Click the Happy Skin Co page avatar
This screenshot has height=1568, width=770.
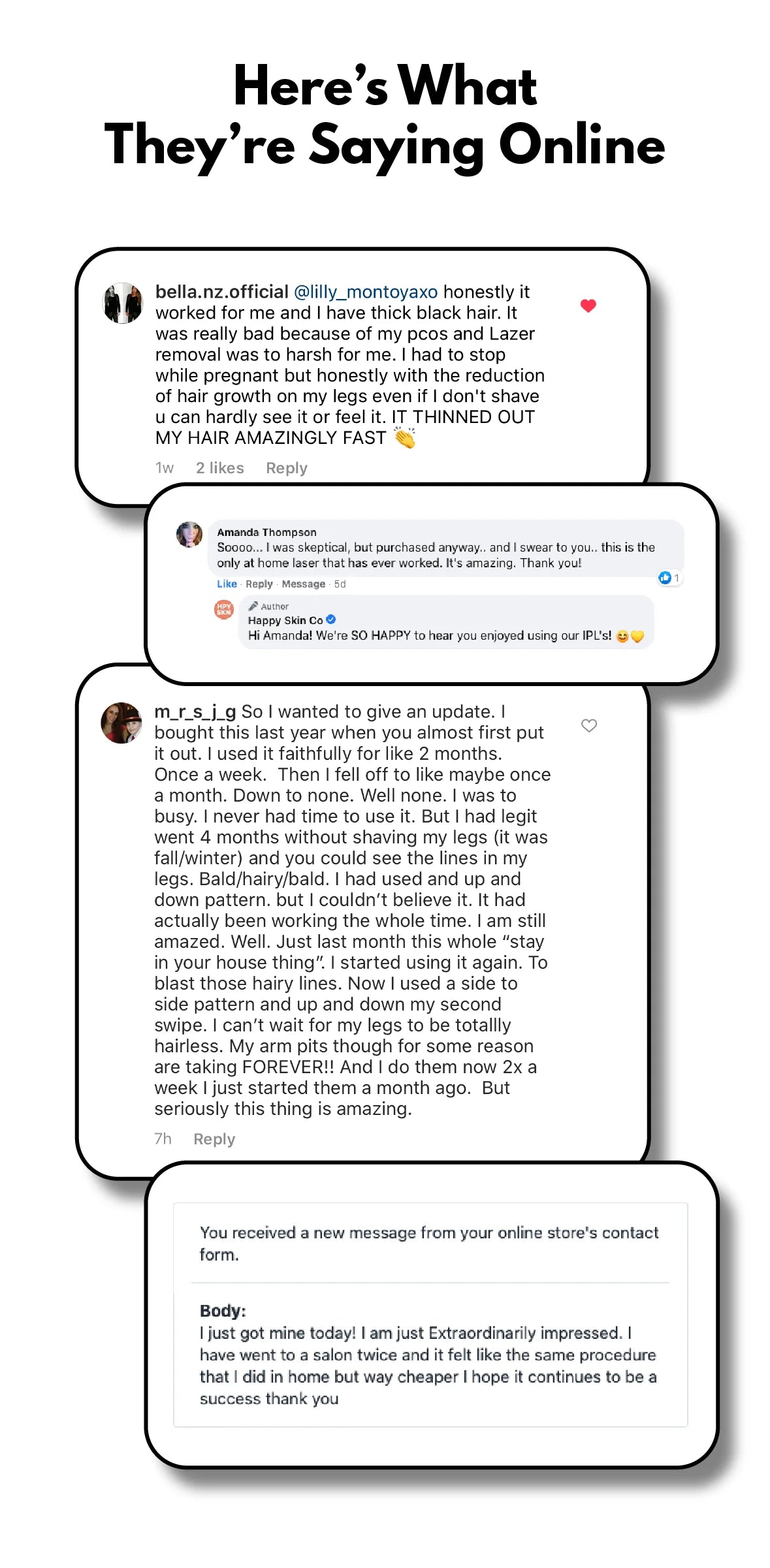(224, 610)
